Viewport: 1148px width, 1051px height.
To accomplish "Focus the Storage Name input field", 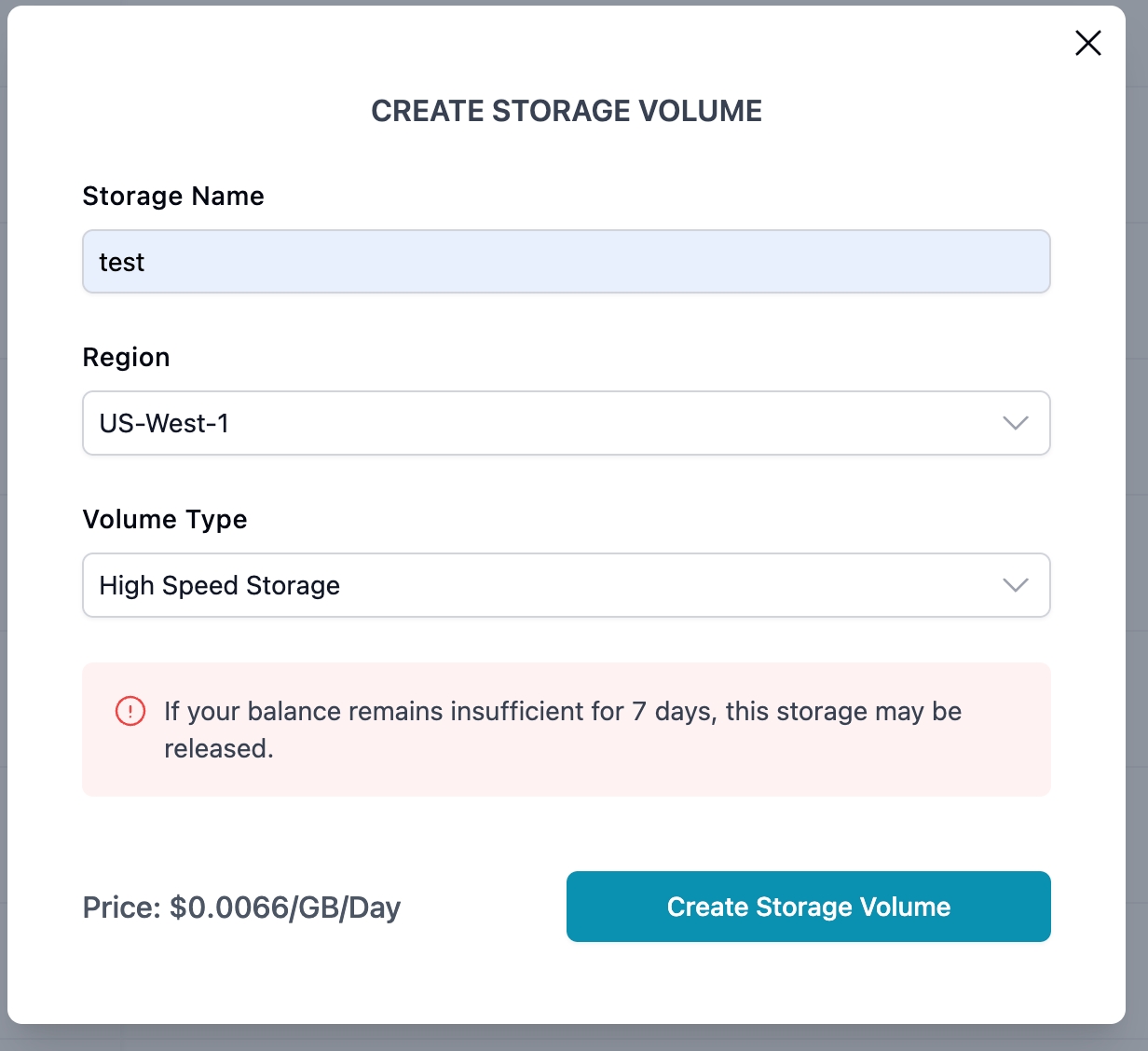I will pos(566,262).
